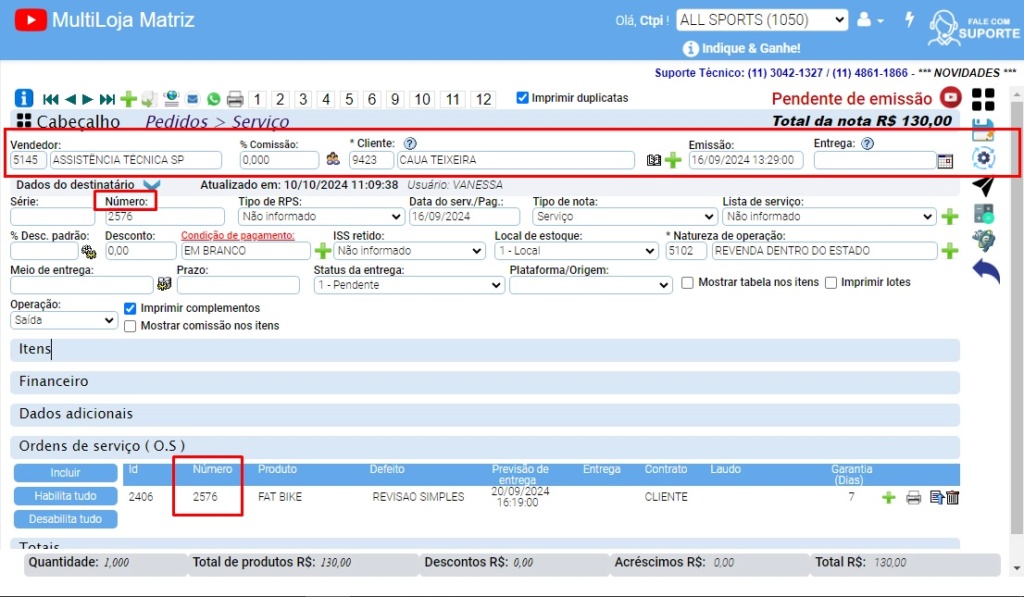Open Status da entrega dropdown
This screenshot has width=1024, height=597.
tap(409, 285)
